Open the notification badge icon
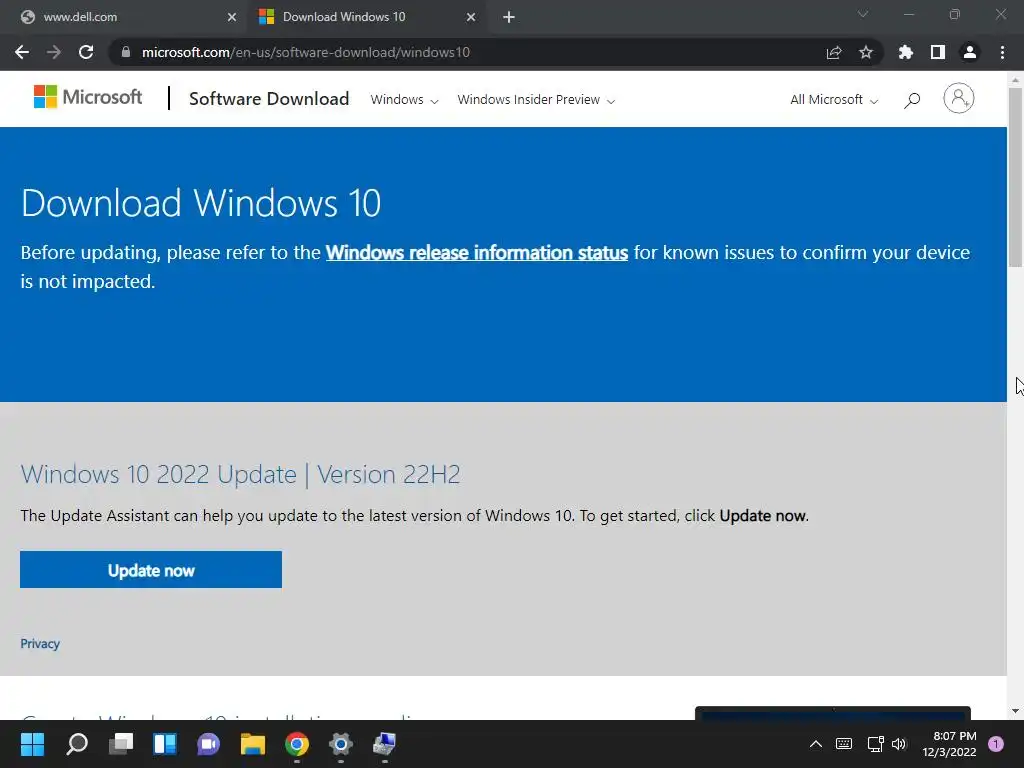This screenshot has width=1024, height=768. click(996, 744)
